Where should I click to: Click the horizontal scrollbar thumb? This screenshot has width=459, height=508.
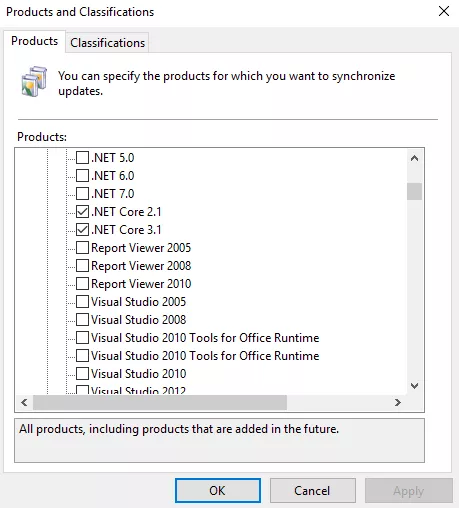tap(160, 402)
